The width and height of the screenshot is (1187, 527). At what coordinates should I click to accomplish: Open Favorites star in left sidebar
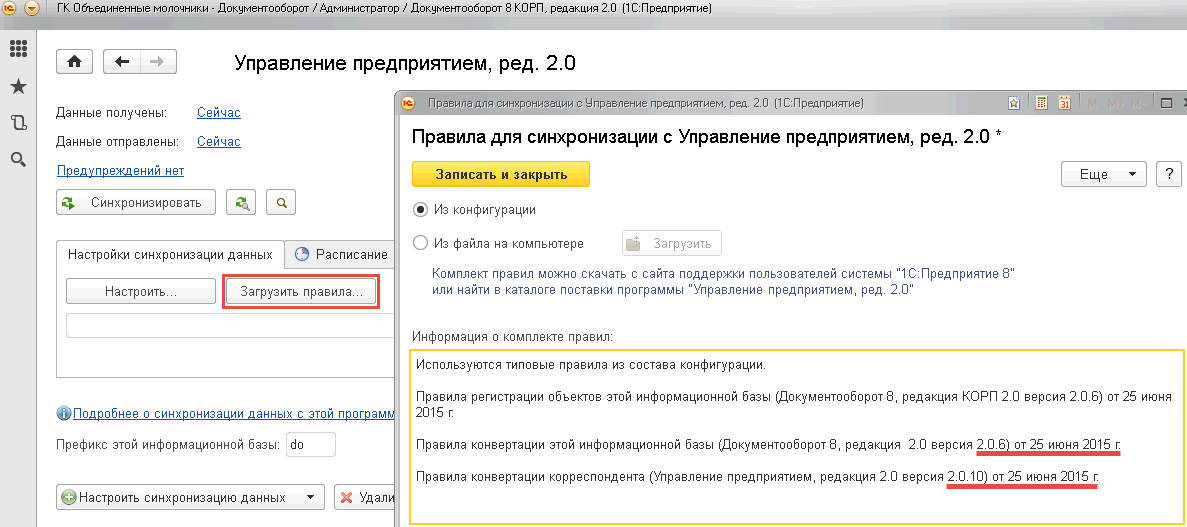[x=18, y=86]
